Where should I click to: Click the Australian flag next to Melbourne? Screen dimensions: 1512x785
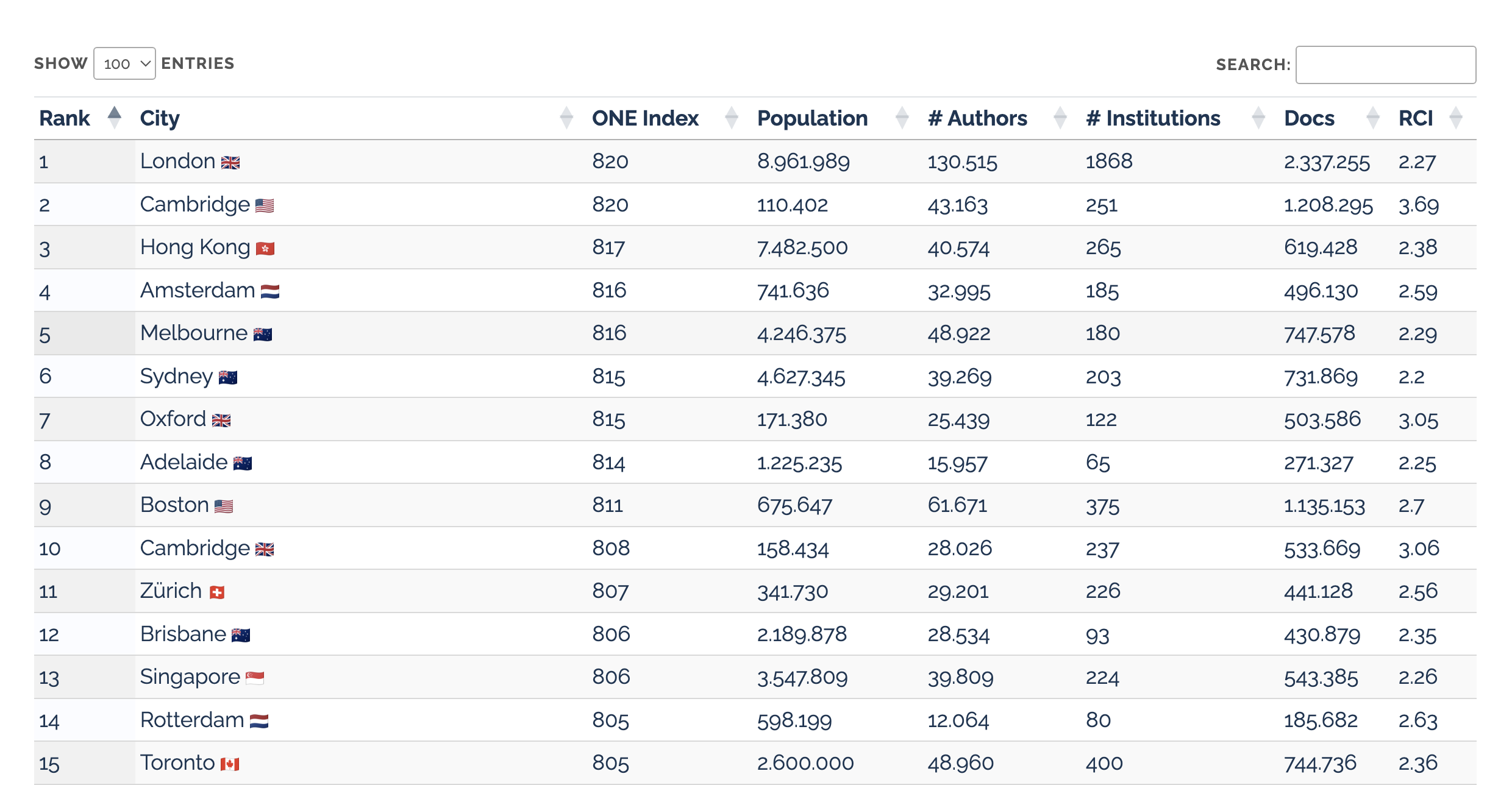(262, 334)
